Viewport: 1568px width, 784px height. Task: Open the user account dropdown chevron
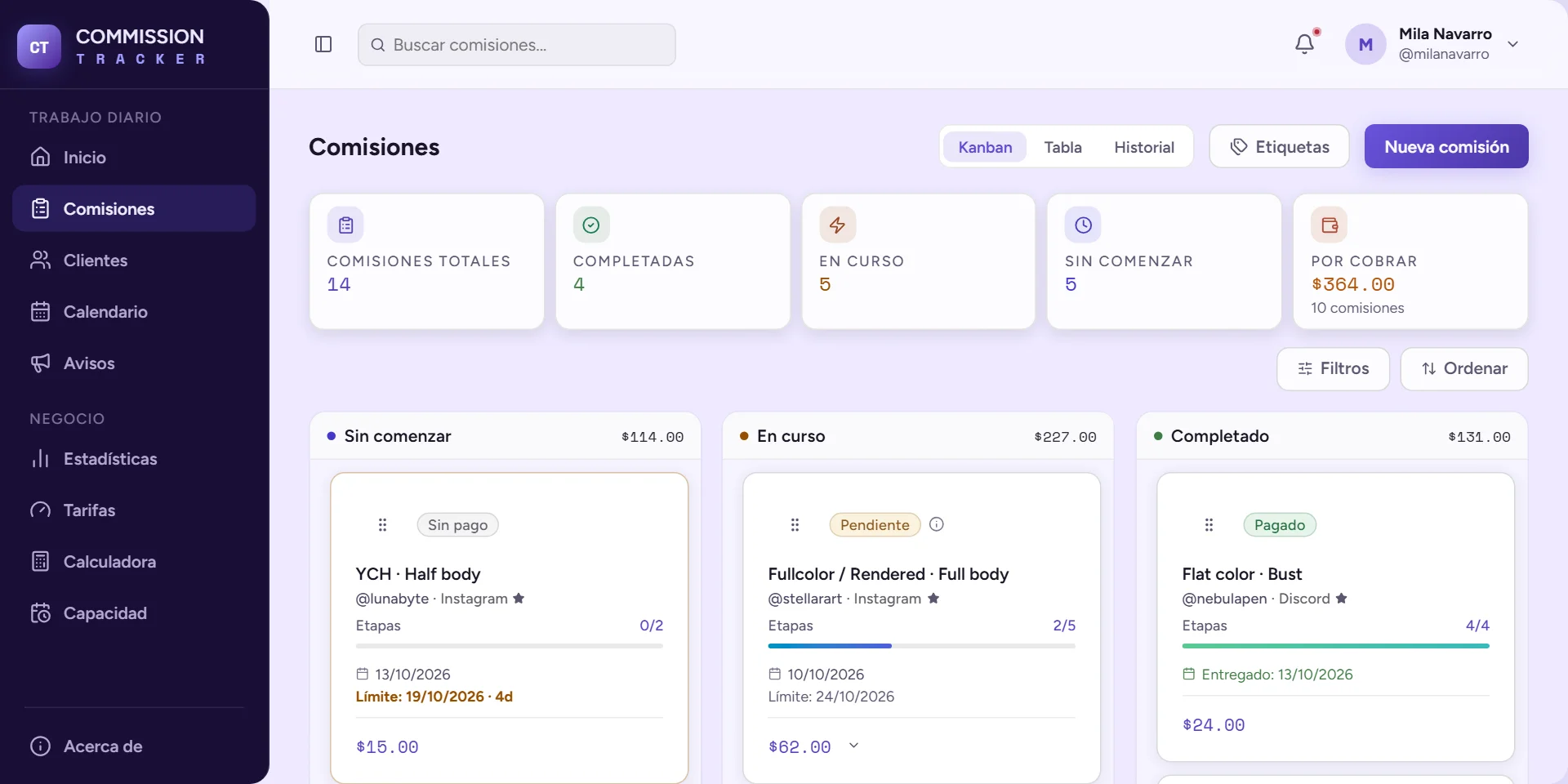[1512, 44]
